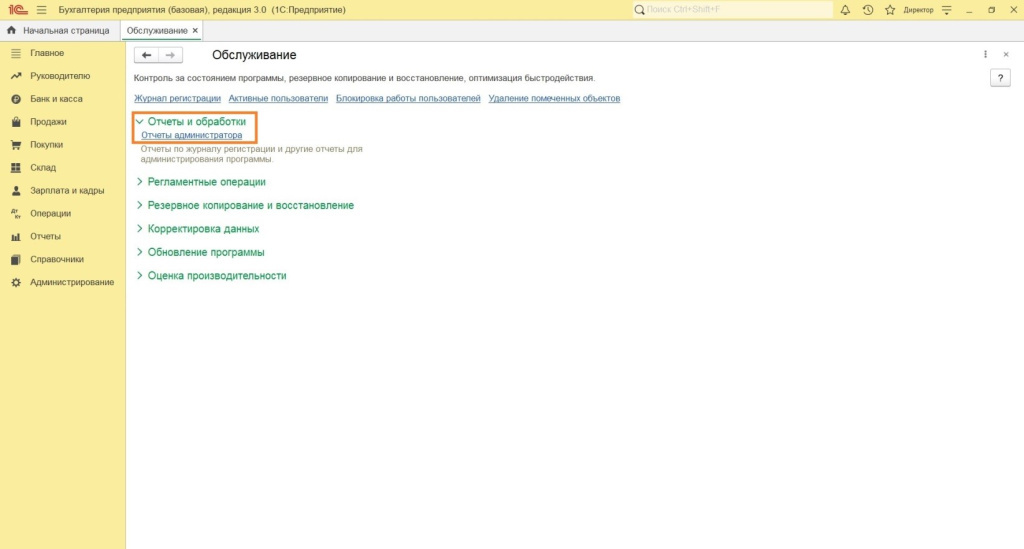The image size is (1024, 549).
Task: Open the help question mark button
Action: click(x=998, y=78)
